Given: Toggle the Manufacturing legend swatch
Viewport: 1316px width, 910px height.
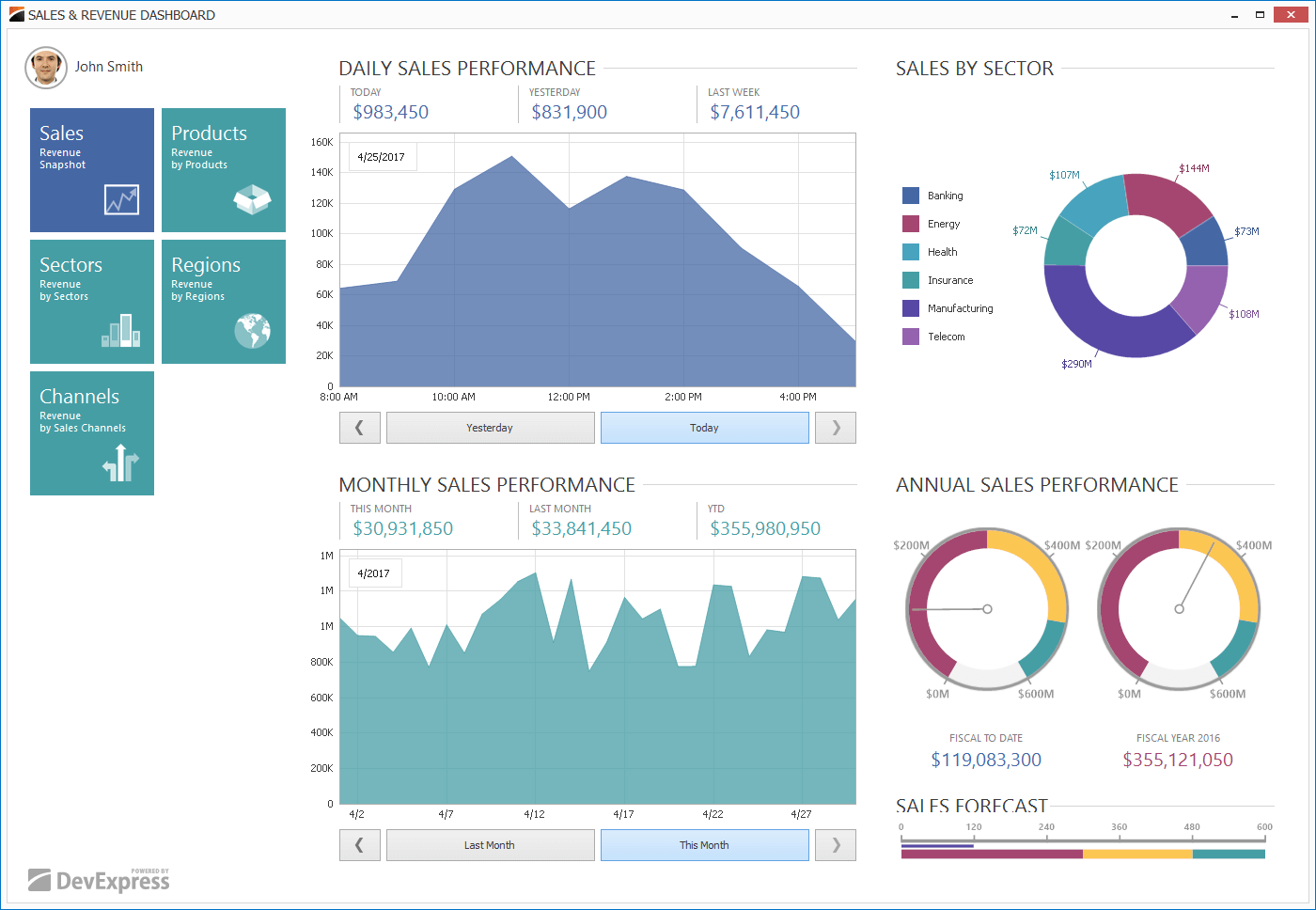Looking at the screenshot, I should coord(909,307).
